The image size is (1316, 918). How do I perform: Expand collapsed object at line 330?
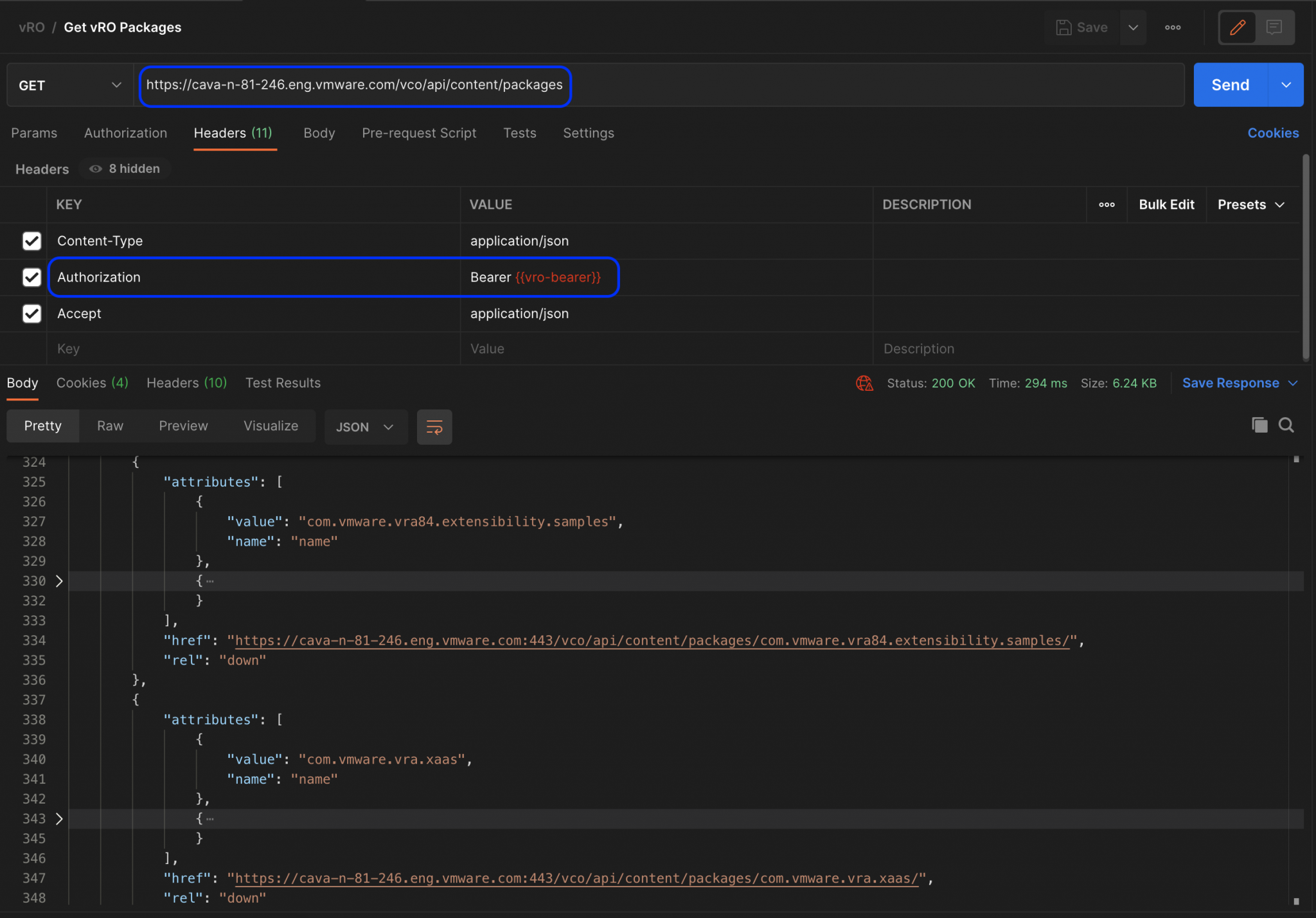click(x=59, y=581)
